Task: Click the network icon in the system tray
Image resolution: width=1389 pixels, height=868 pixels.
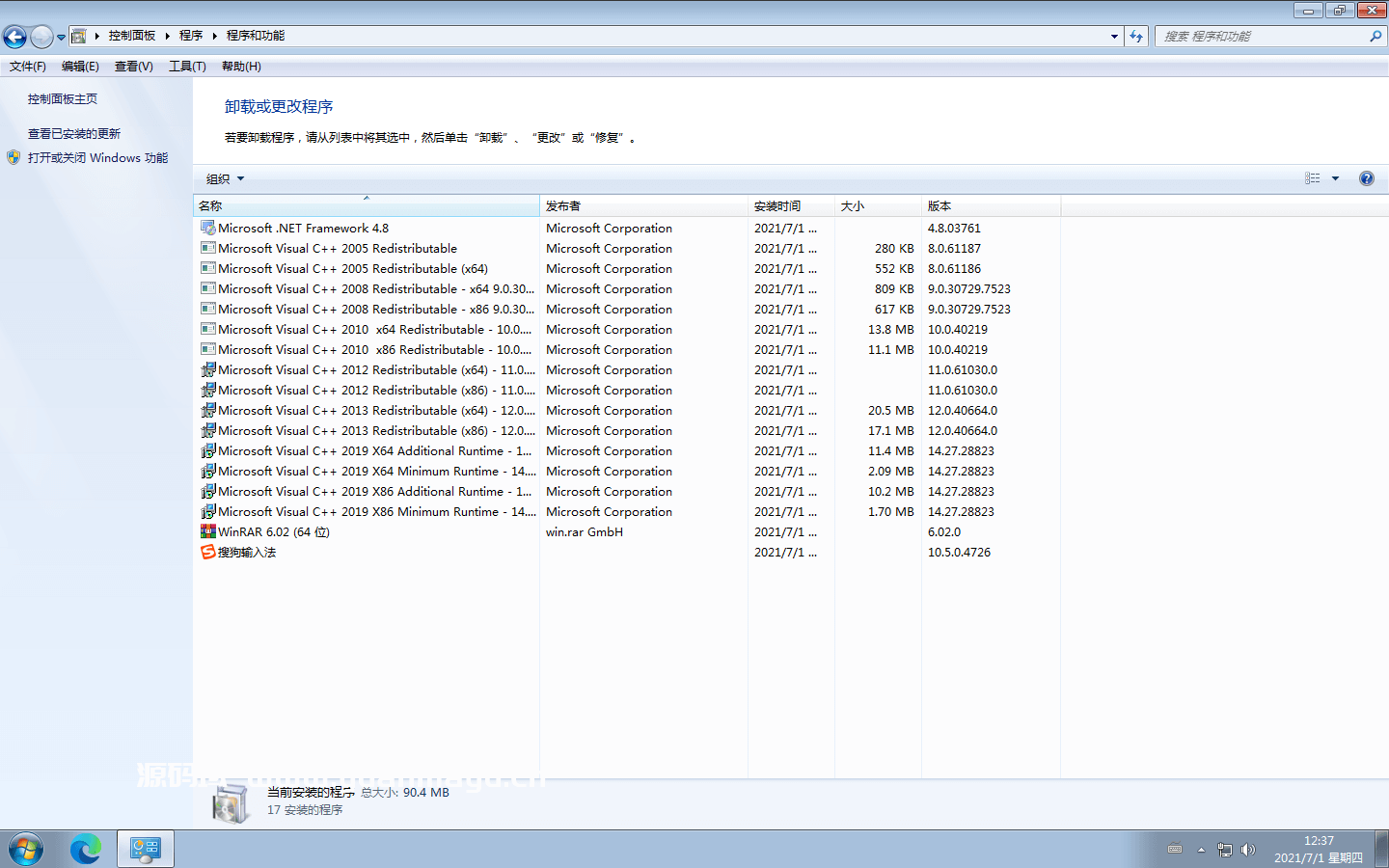Action: (x=1225, y=850)
